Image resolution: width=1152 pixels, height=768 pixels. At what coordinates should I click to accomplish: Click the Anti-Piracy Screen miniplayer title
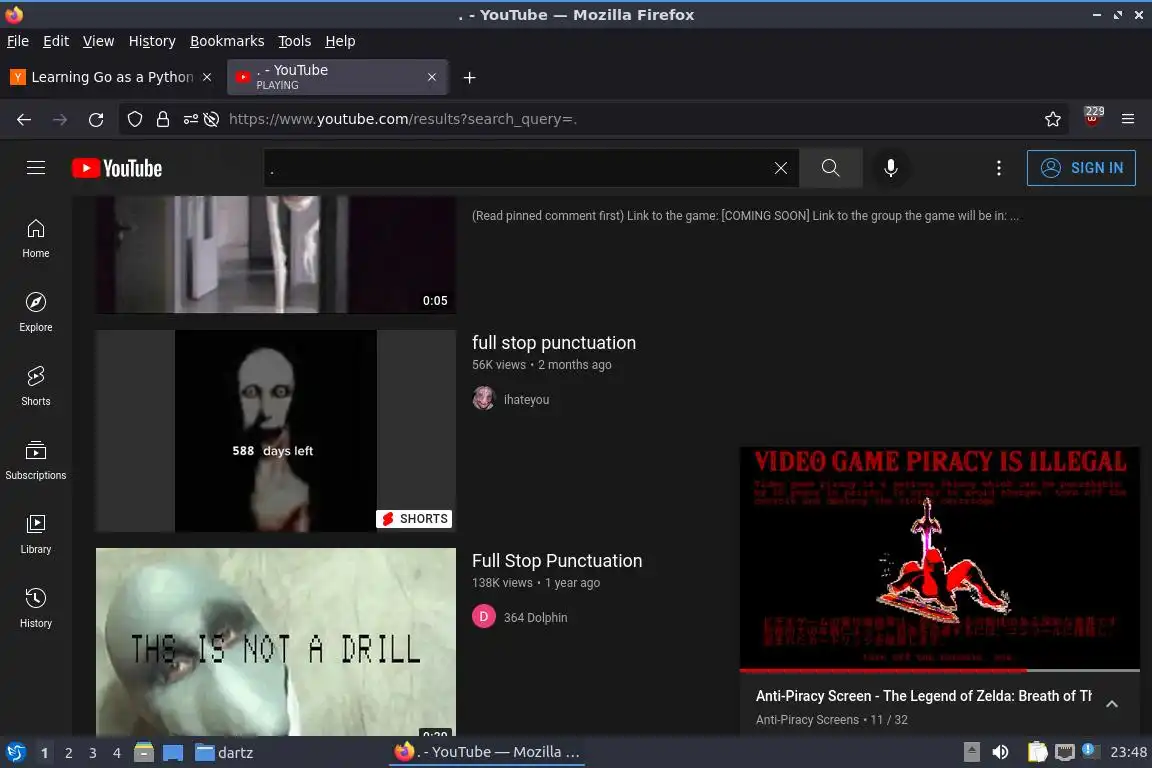[924, 695]
